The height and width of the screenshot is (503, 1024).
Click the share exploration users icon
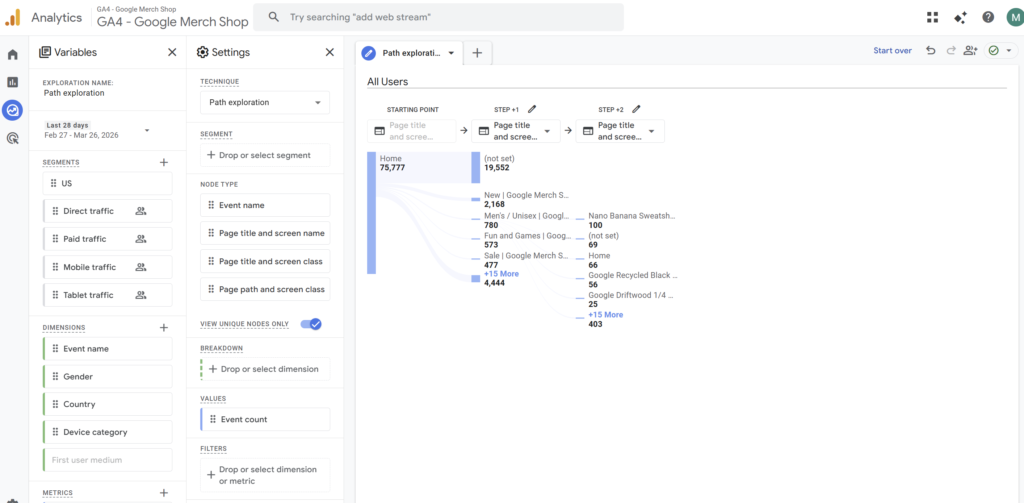coord(970,51)
